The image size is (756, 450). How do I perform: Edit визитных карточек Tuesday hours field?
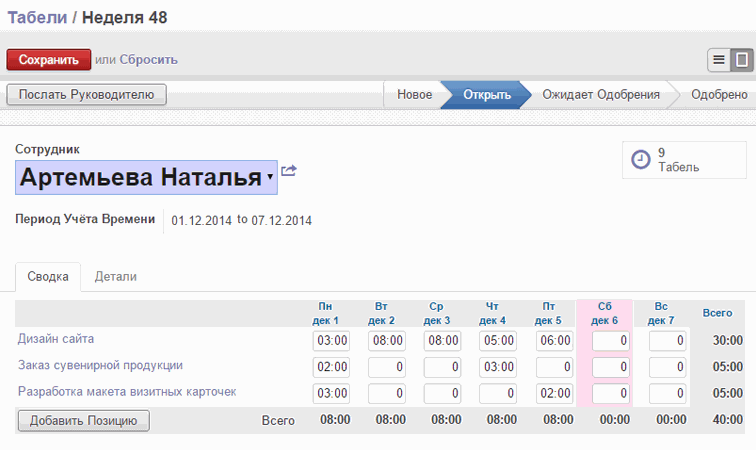[387, 394]
